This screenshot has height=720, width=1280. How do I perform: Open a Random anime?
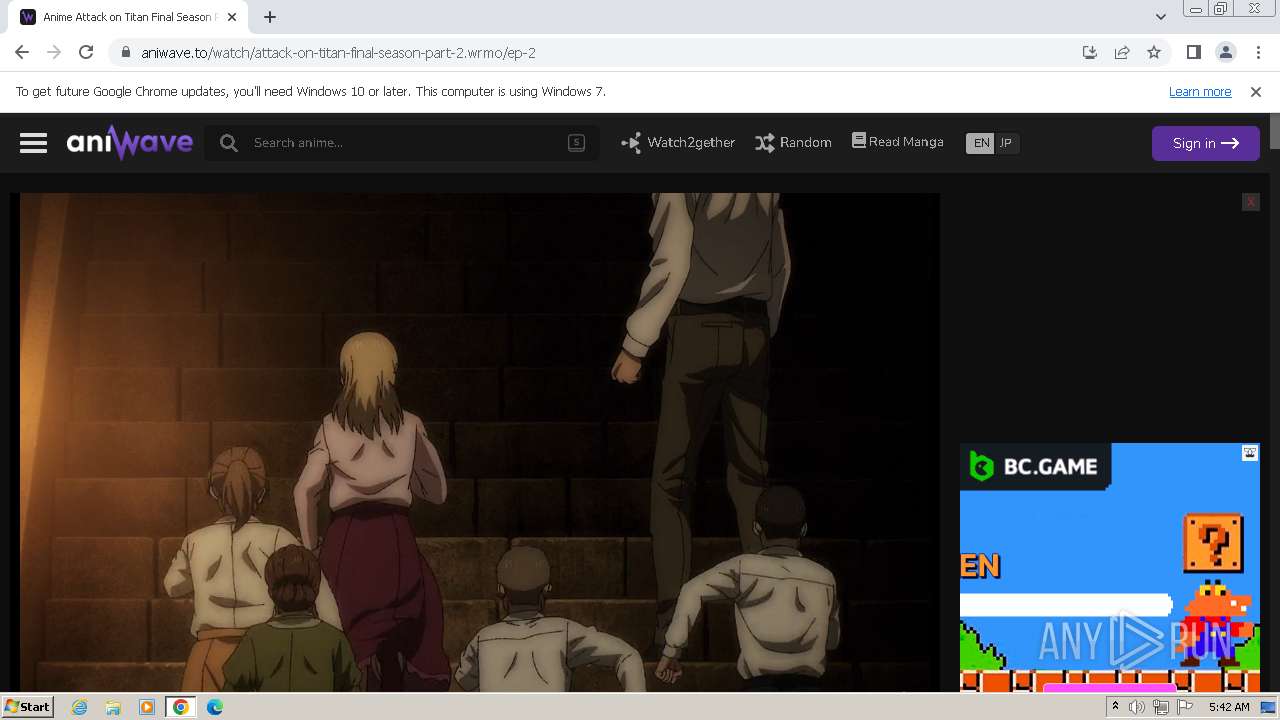tap(793, 143)
